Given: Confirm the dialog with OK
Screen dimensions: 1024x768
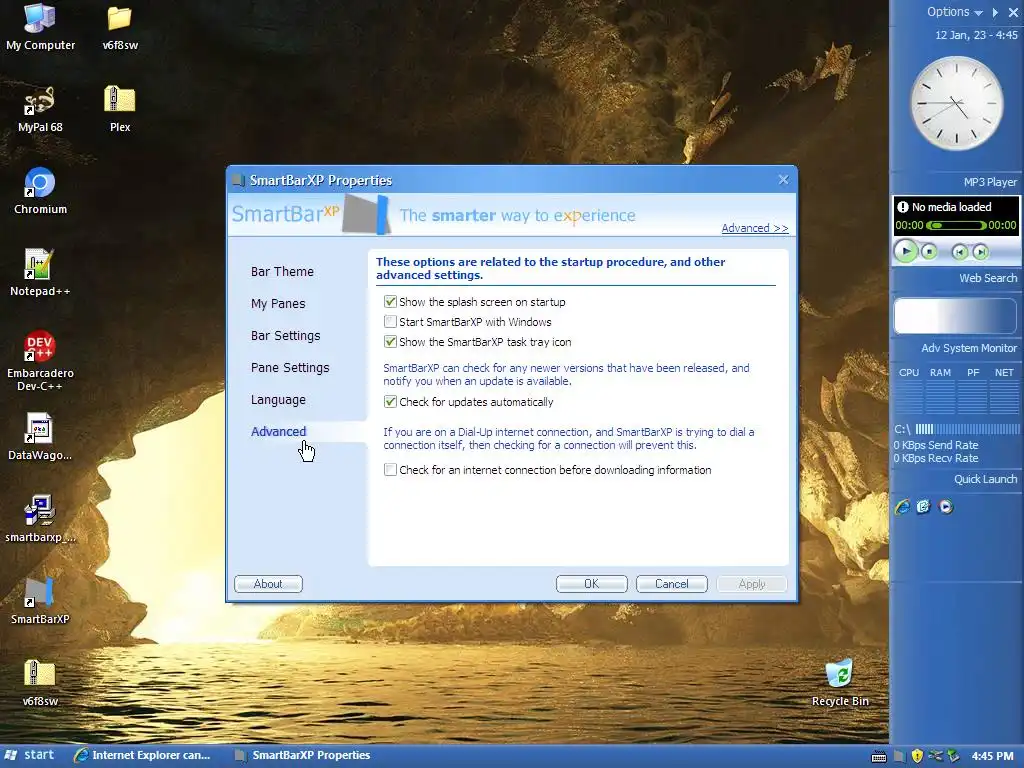Looking at the screenshot, I should pyautogui.click(x=592, y=584).
